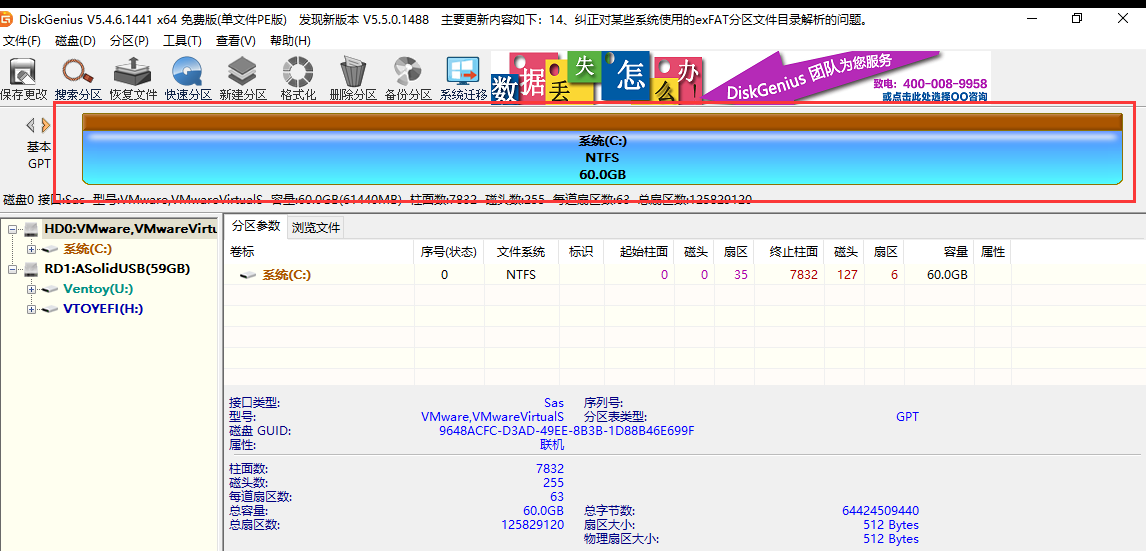Viewport: 1146px width, 551px height.
Task: Open the 备份分区 (Backup Partition) tool
Action: [x=408, y=78]
